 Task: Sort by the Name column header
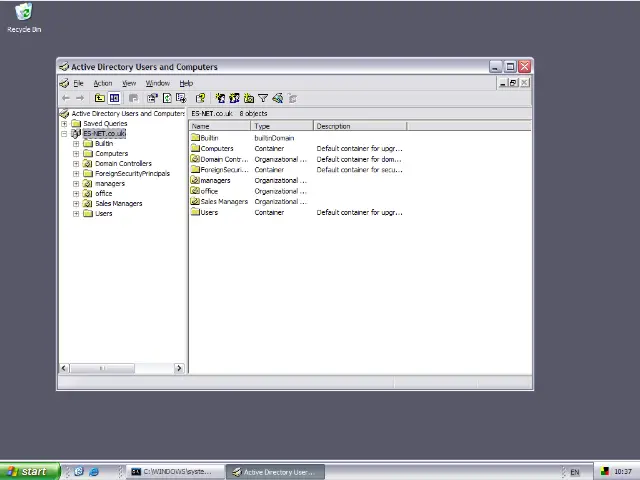click(x=220, y=126)
